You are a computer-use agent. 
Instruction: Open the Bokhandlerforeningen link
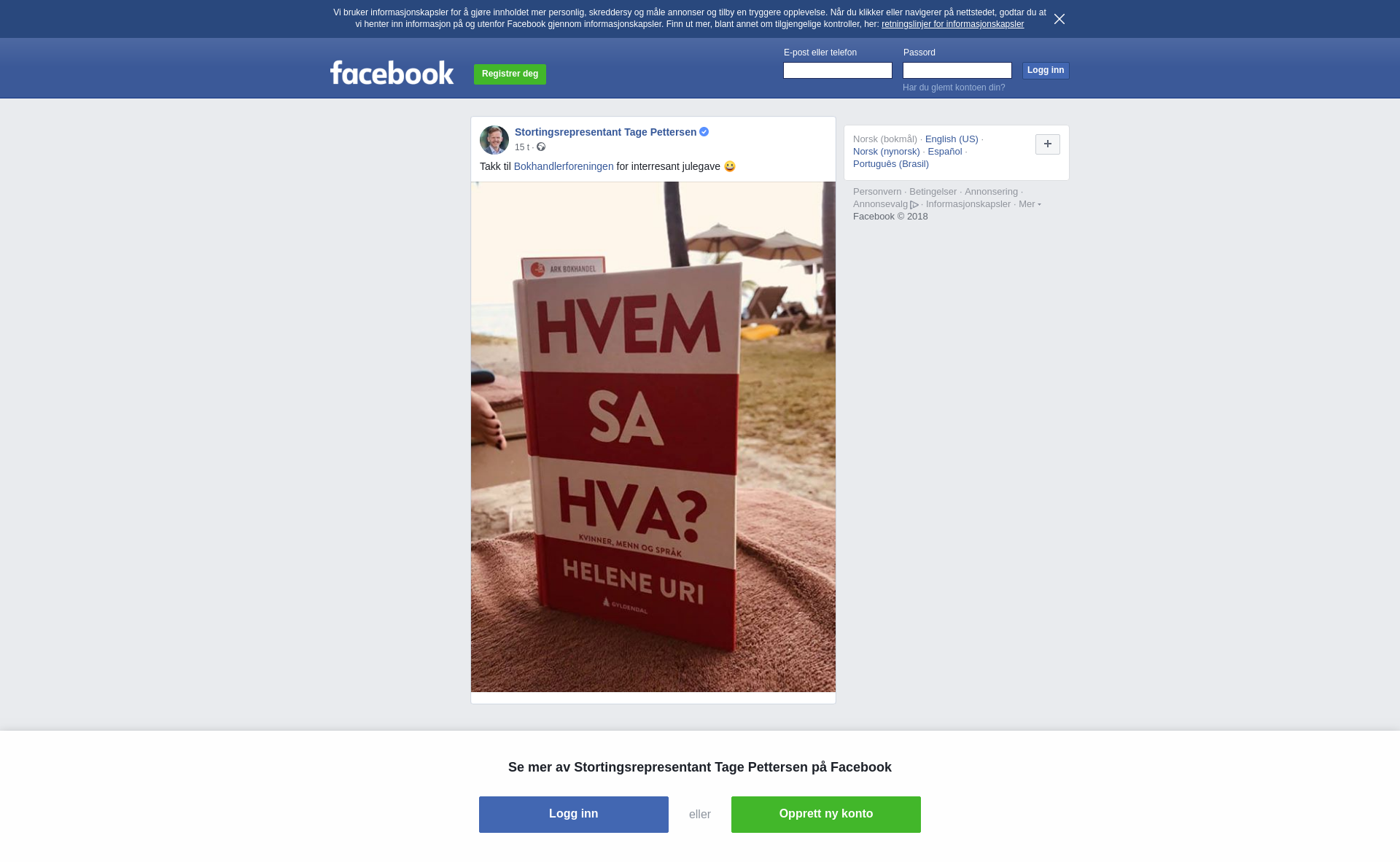pos(564,166)
